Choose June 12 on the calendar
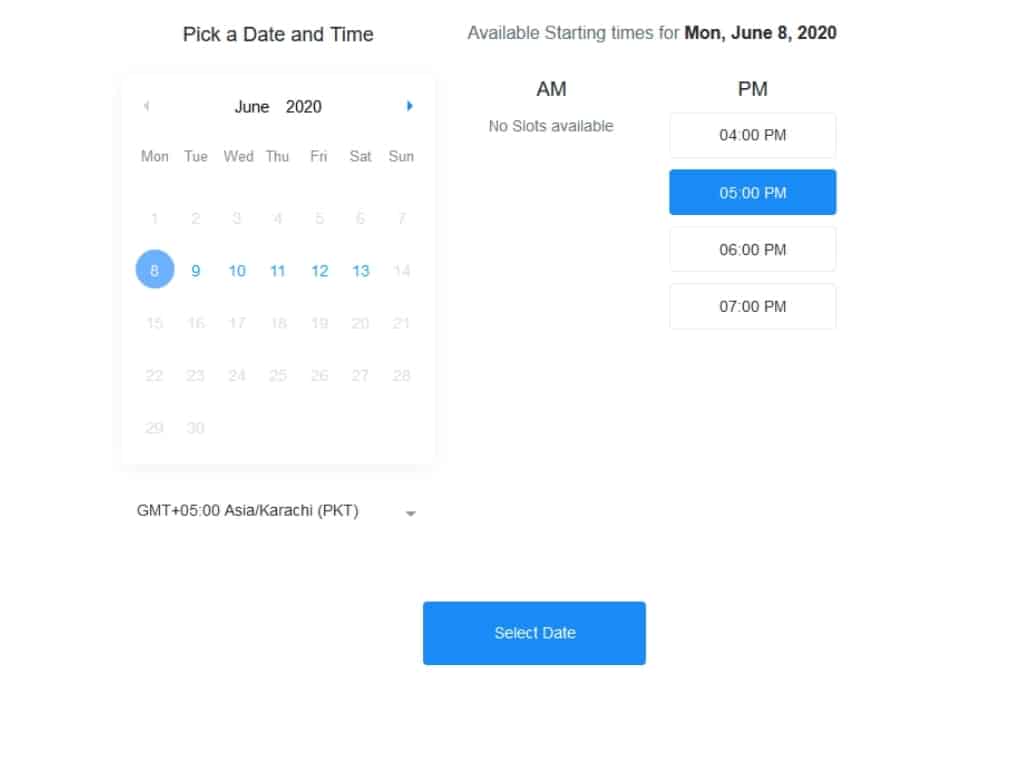 point(319,271)
